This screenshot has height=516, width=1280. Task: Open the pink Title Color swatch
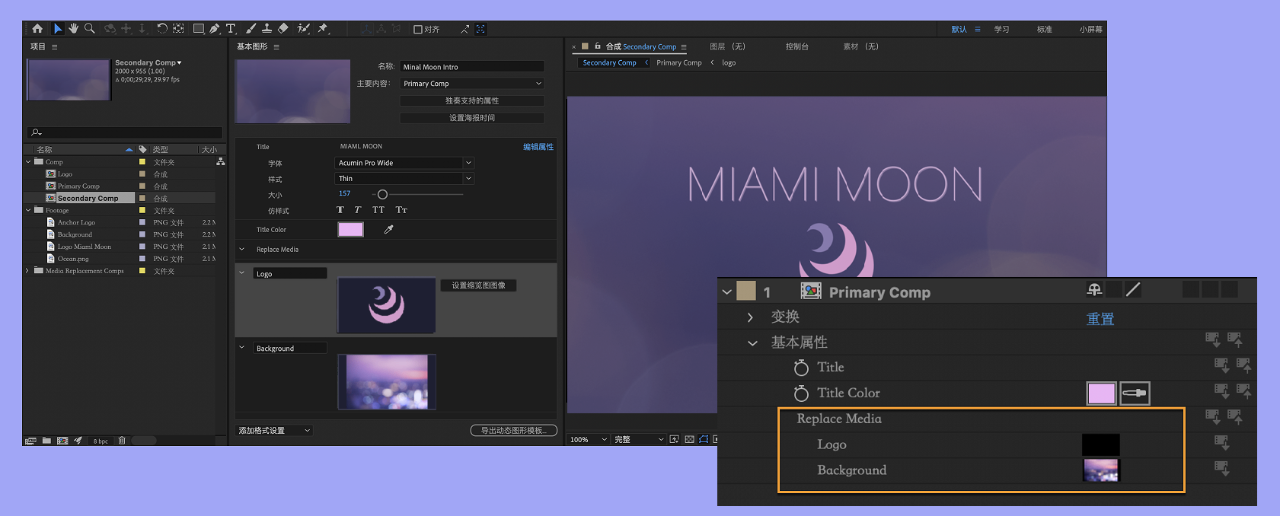351,229
